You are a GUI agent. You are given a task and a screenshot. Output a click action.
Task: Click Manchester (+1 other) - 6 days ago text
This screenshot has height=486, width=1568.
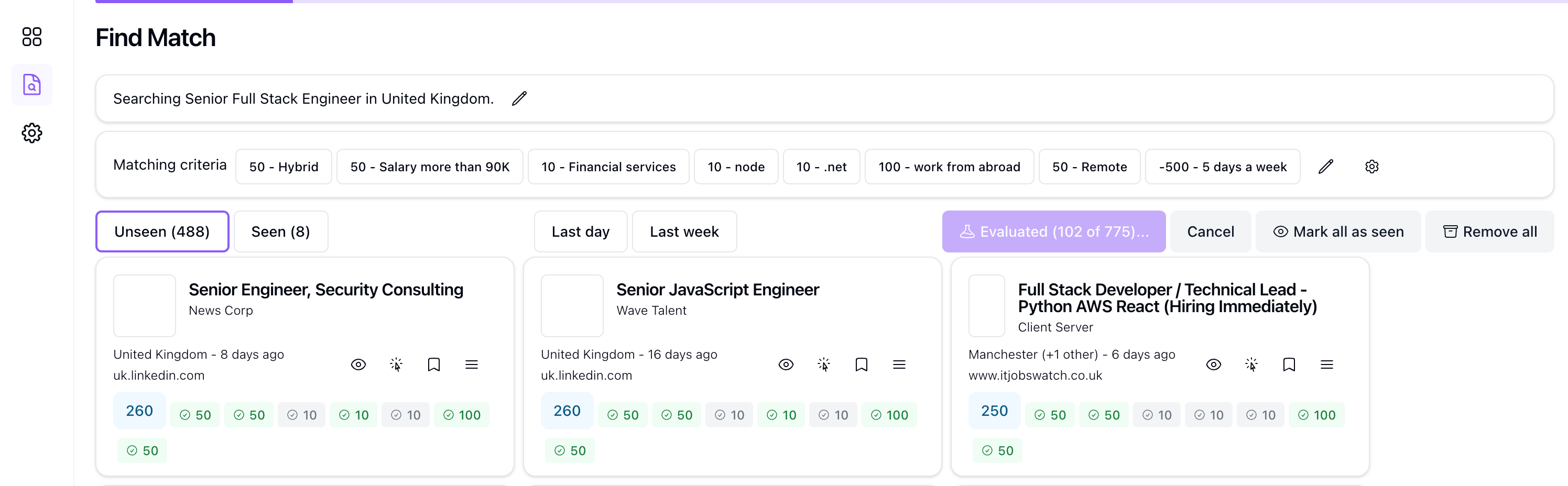1072,355
